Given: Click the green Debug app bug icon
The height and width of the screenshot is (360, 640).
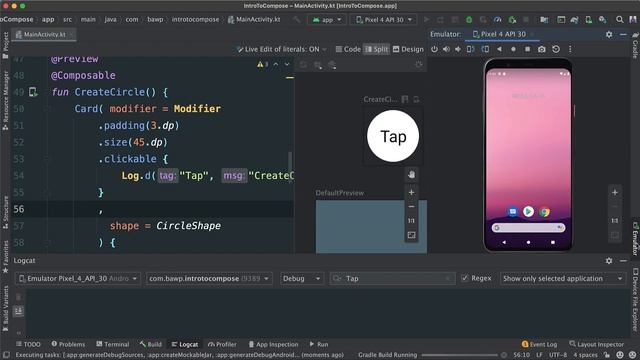Looking at the screenshot, I should pos(469,20).
